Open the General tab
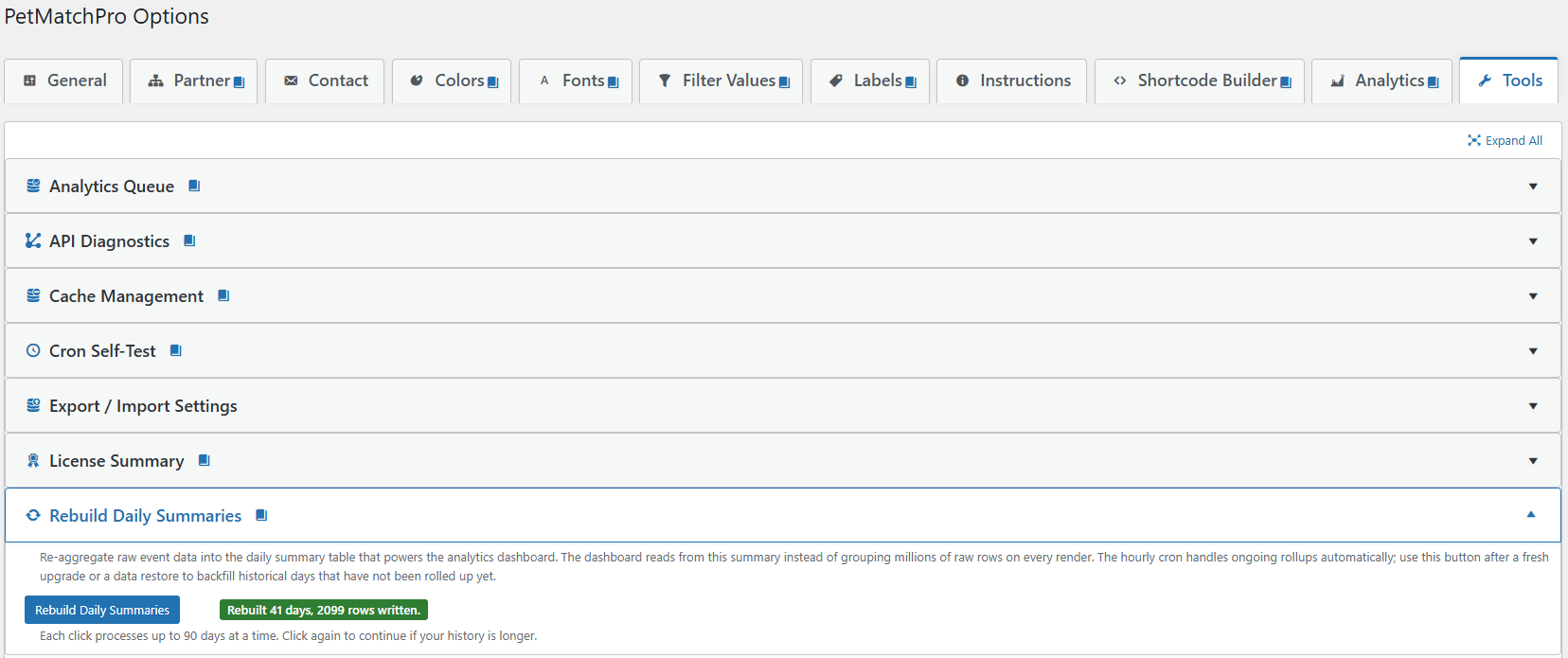1568x658 pixels. pos(63,80)
